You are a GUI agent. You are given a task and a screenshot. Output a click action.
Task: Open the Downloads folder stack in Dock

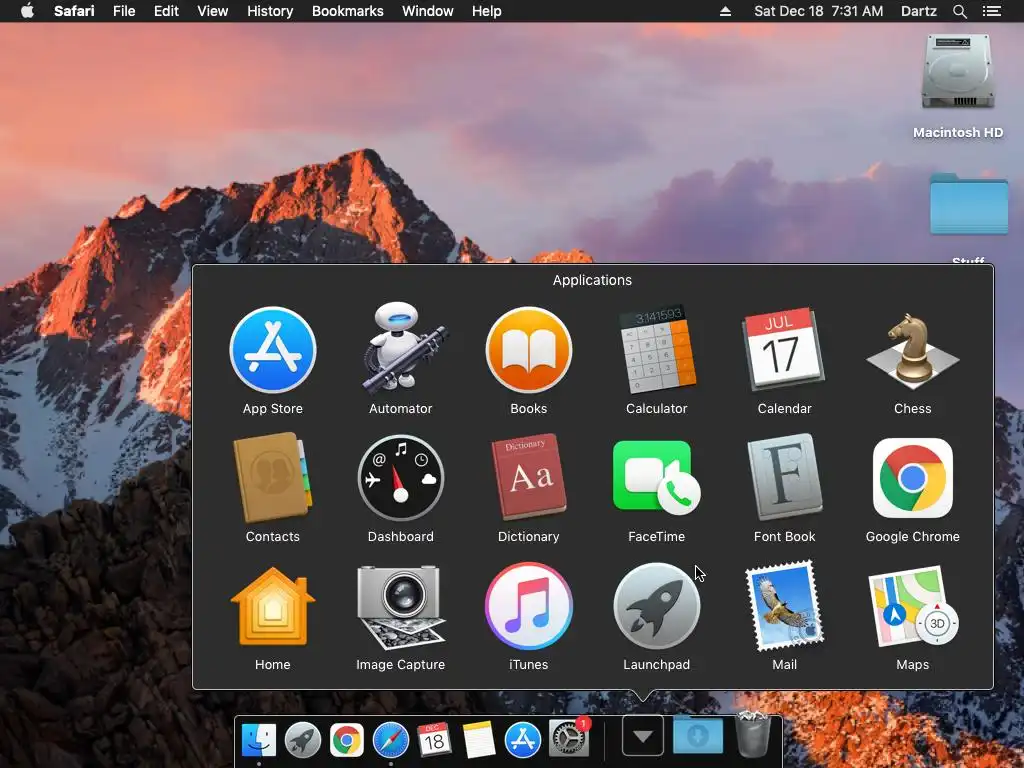tap(697, 735)
